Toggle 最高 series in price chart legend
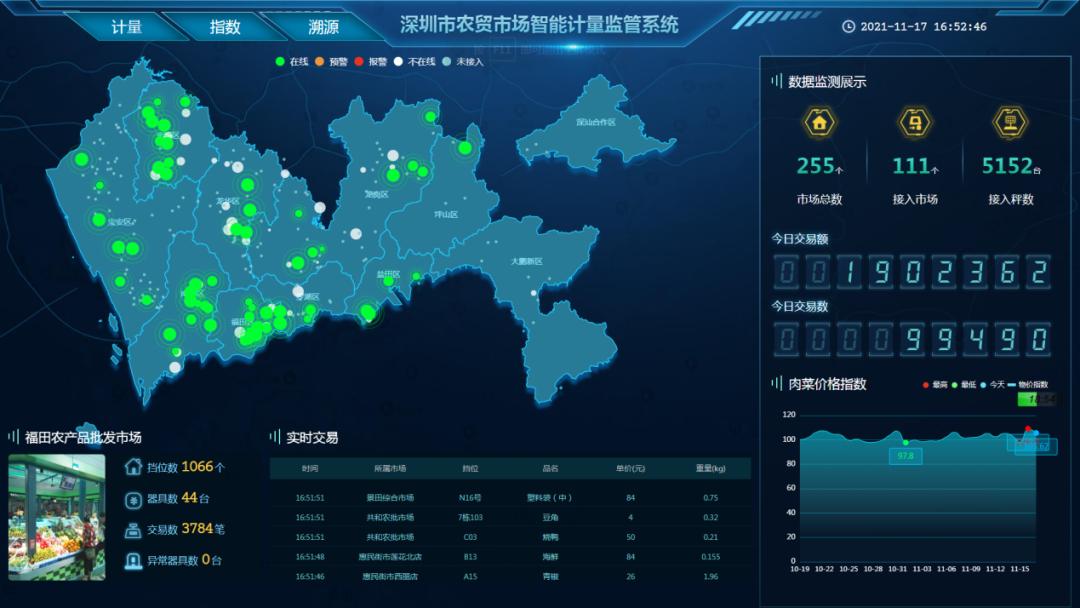1080x608 pixels. click(x=934, y=385)
